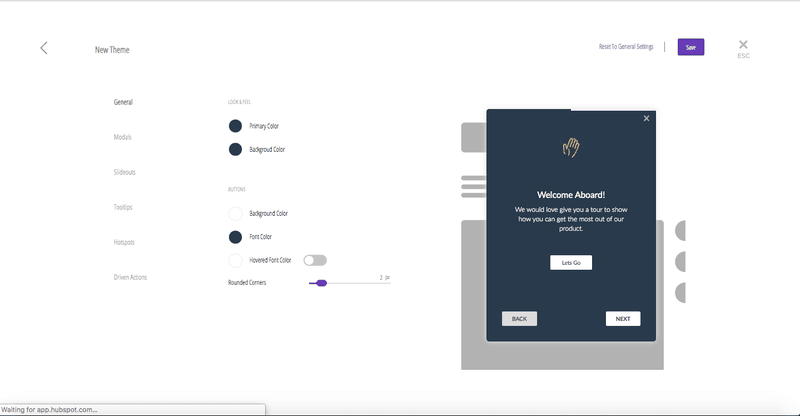Click the BACK button in preview

pos(519,319)
